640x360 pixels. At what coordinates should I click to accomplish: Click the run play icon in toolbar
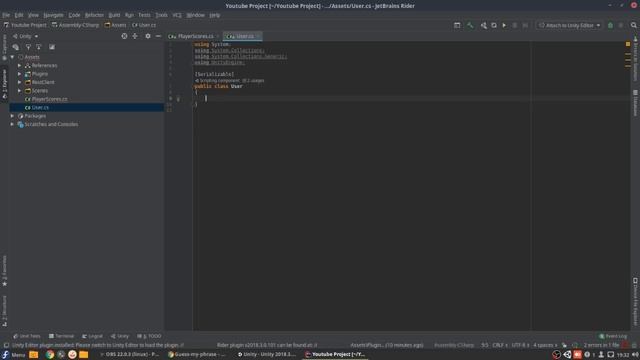[504, 25]
